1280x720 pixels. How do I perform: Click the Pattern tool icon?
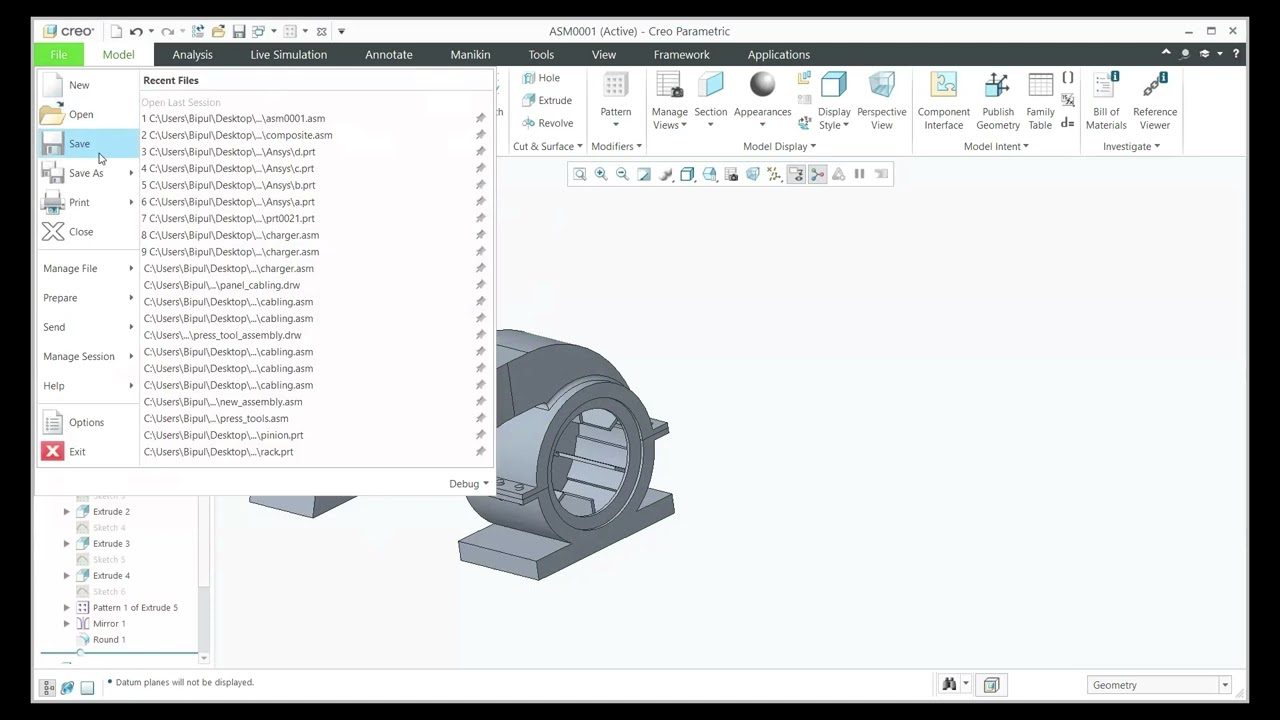tap(615, 87)
